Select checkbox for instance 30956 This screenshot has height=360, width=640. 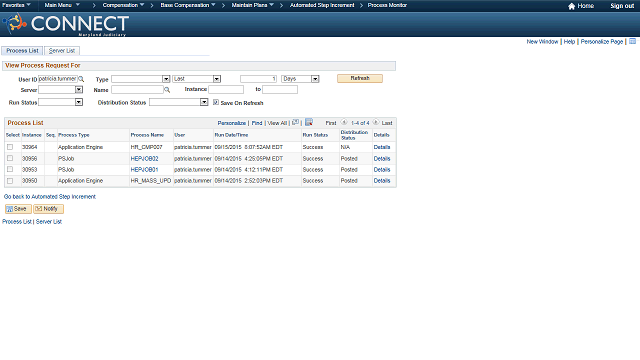[10, 158]
